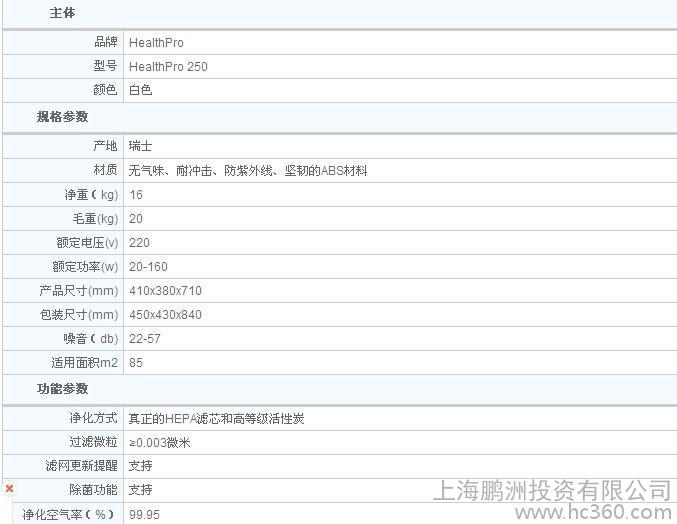Click the small red X icon

[9, 488]
